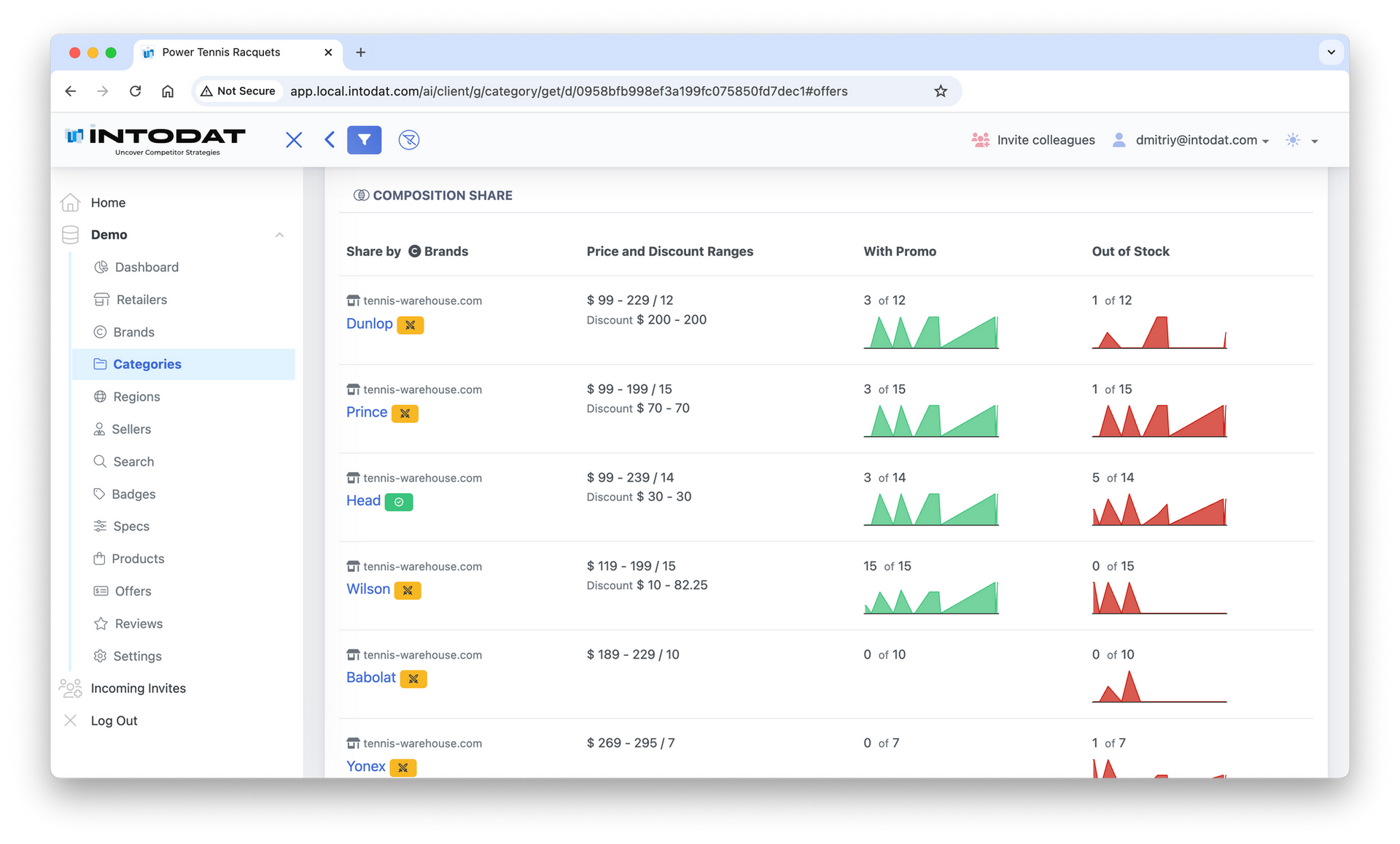Open Search in the sidebar
Viewport: 1400px width, 844px height.
(x=133, y=462)
